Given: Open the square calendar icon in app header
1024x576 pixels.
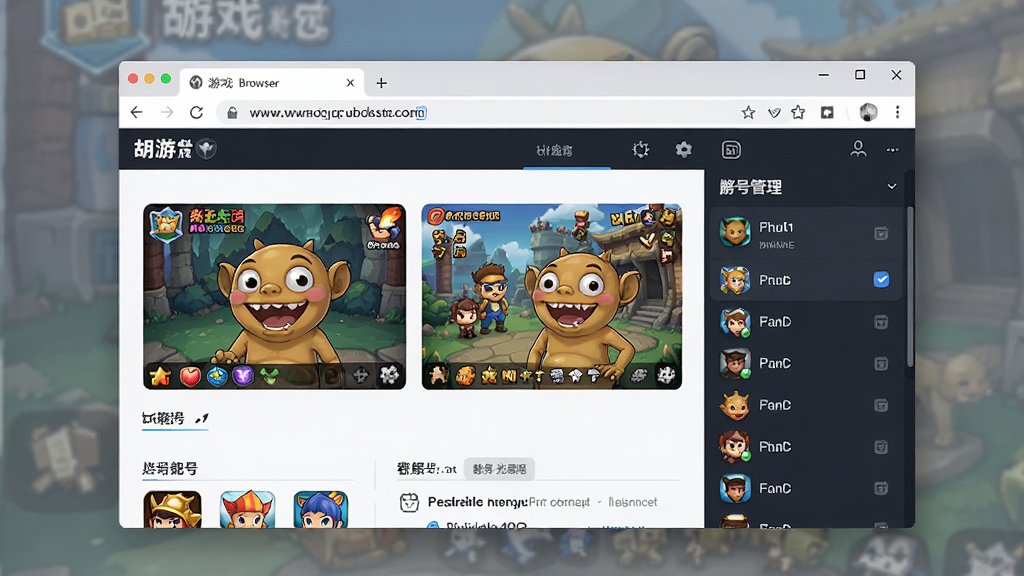Looking at the screenshot, I should (731, 150).
